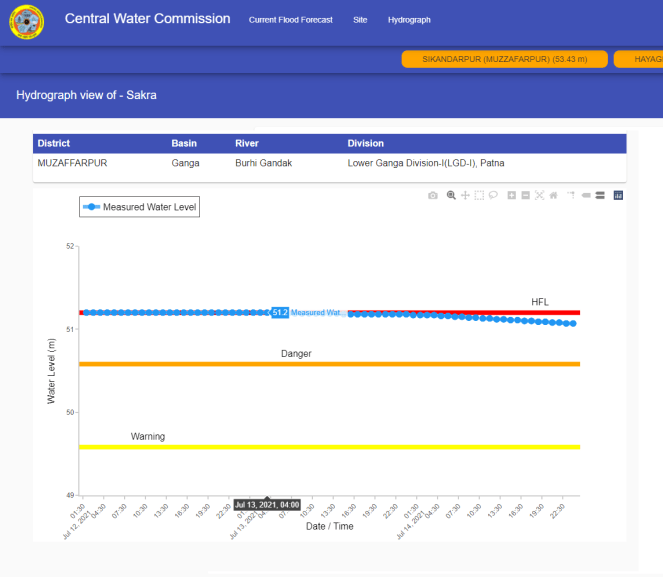
Task: Reset axes with the home icon
Action: 554,196
